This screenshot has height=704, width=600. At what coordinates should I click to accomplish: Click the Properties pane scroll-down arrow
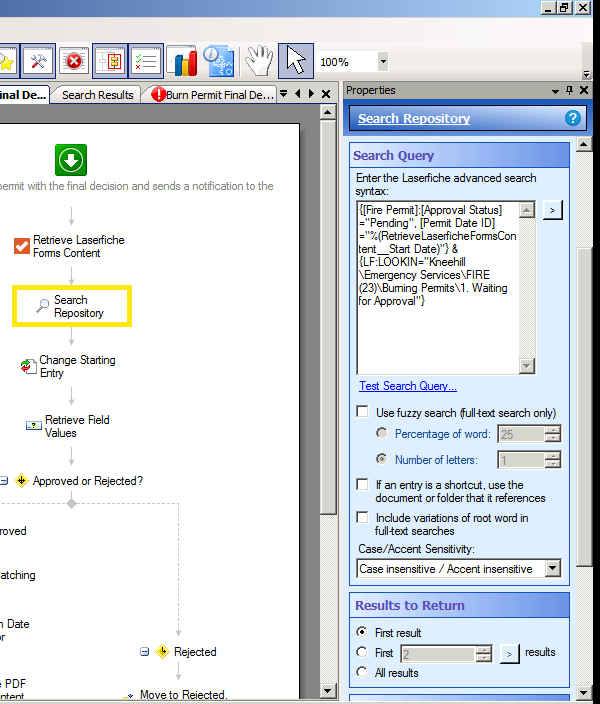[x=583, y=692]
